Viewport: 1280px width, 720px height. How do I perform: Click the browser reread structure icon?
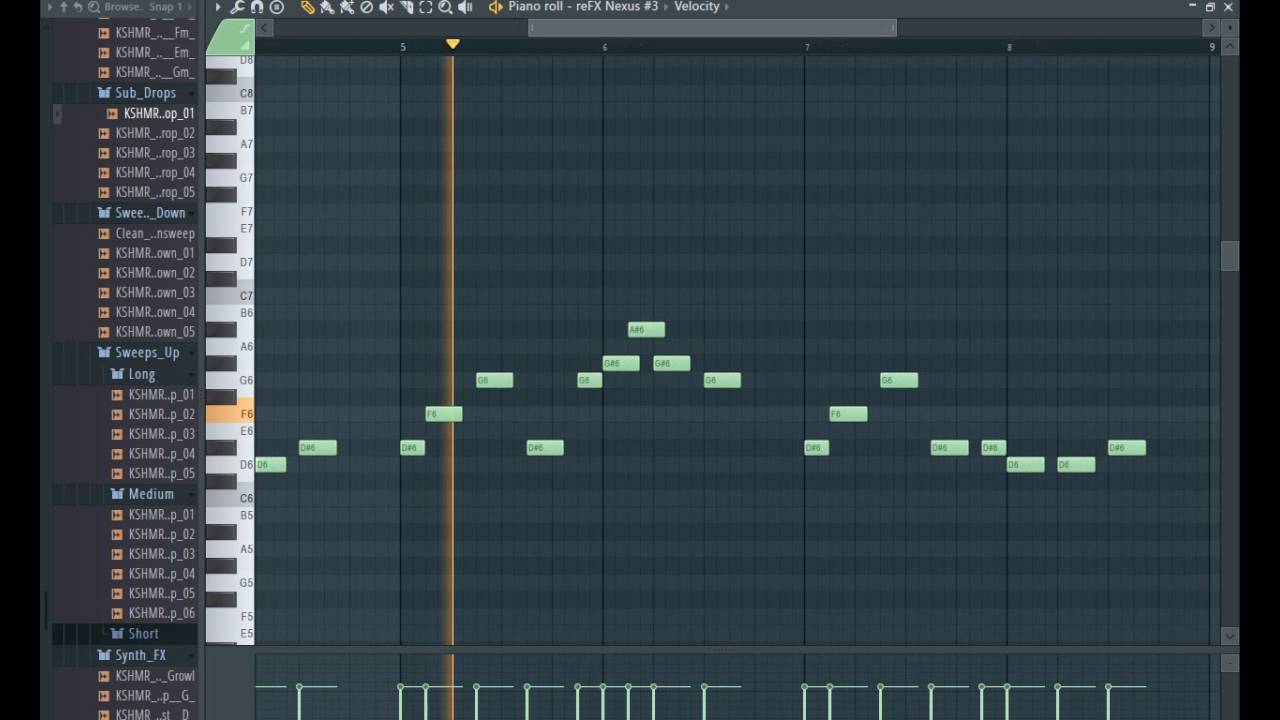(78, 7)
